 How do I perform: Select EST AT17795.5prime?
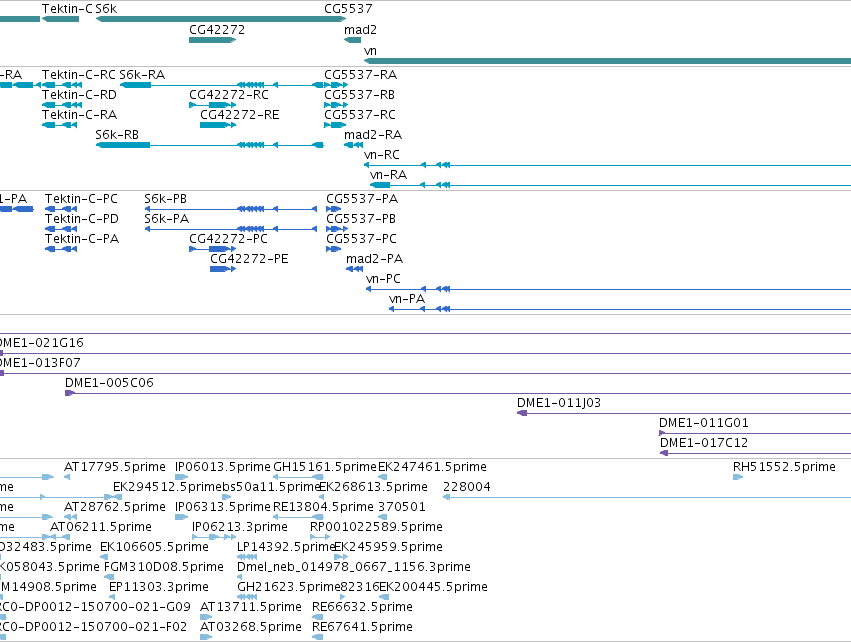67,477
